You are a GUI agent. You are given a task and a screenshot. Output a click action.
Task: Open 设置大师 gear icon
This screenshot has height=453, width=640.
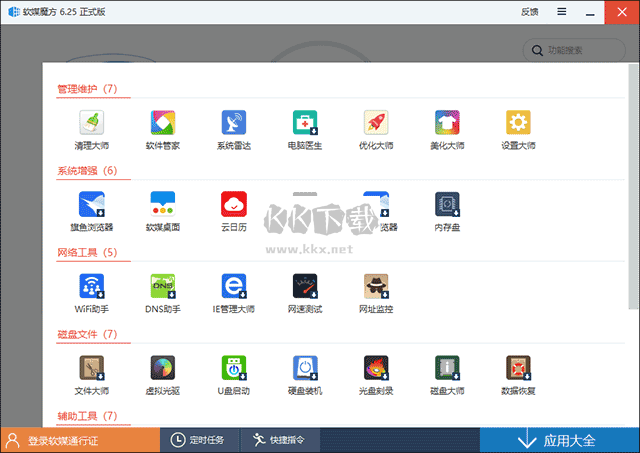pos(518,122)
